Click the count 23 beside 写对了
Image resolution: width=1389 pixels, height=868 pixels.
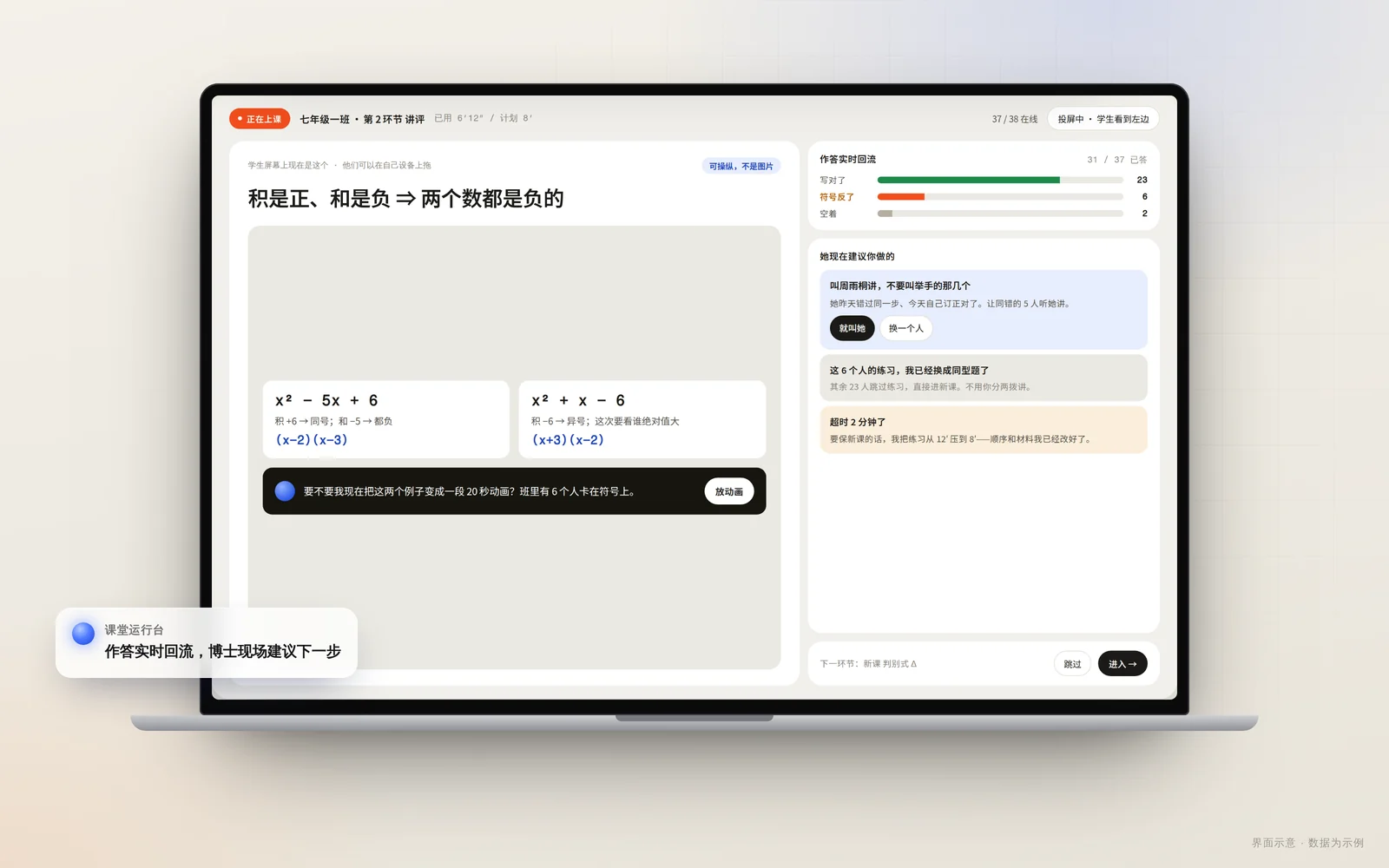click(1142, 180)
